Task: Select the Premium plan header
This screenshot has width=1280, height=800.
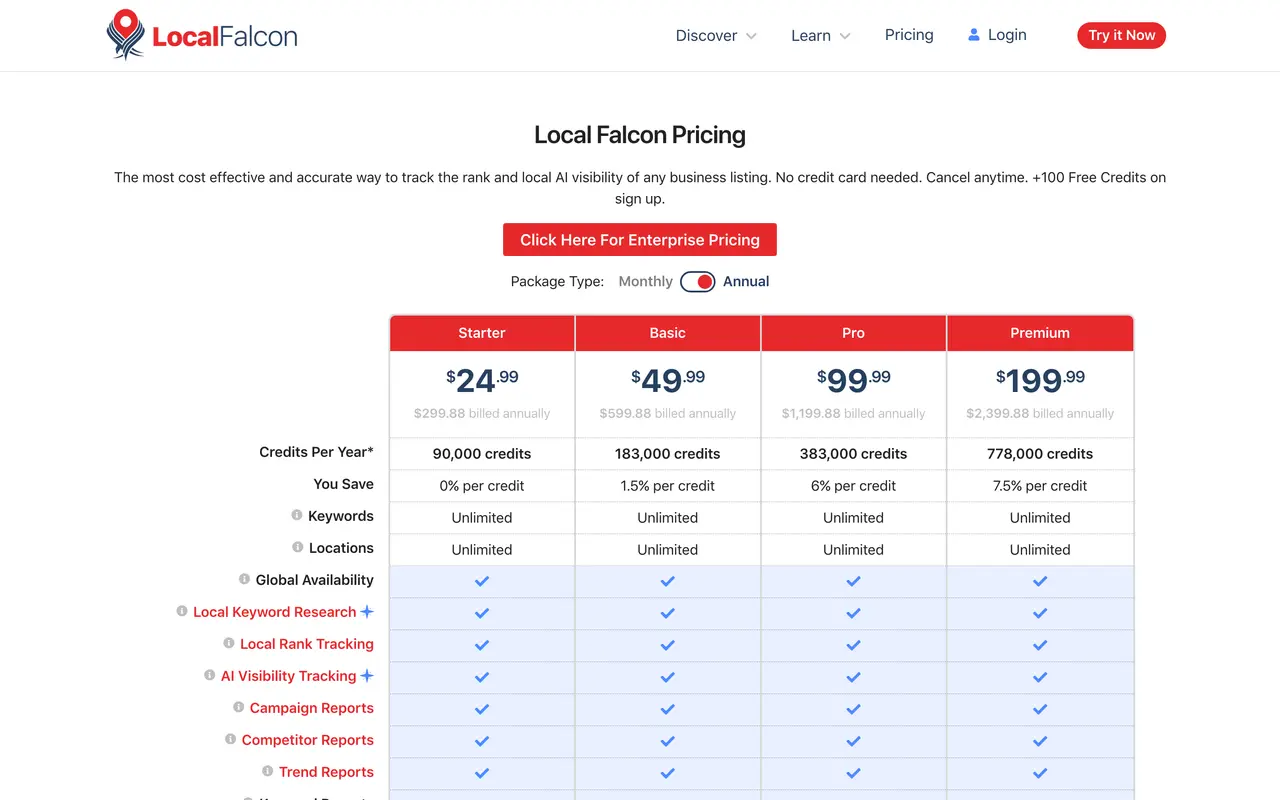Action: tap(1040, 333)
